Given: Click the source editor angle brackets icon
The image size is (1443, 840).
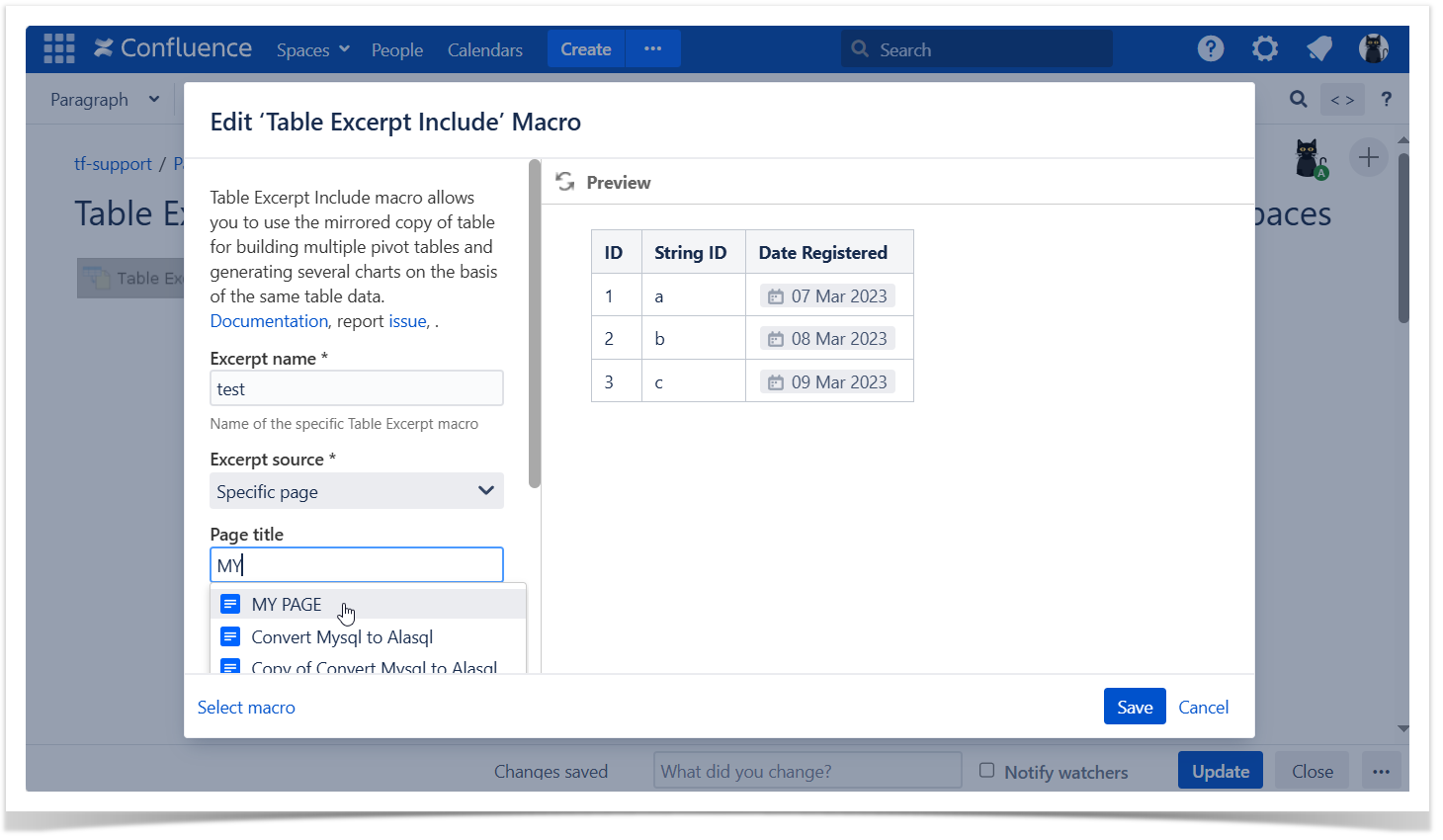Looking at the screenshot, I should tap(1342, 99).
